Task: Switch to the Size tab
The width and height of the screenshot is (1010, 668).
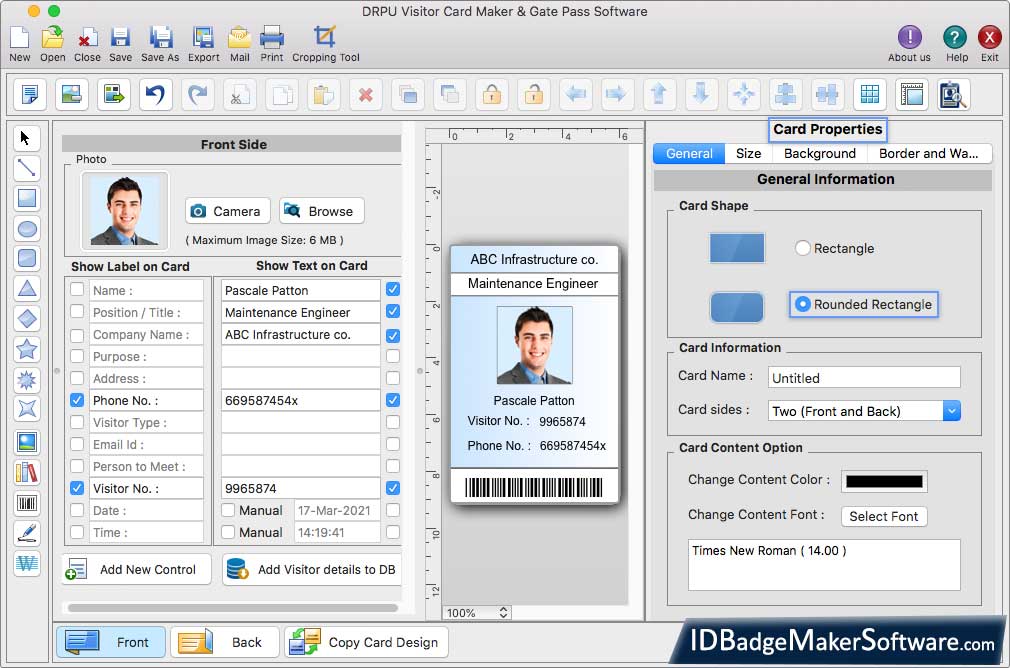Action: (748, 153)
